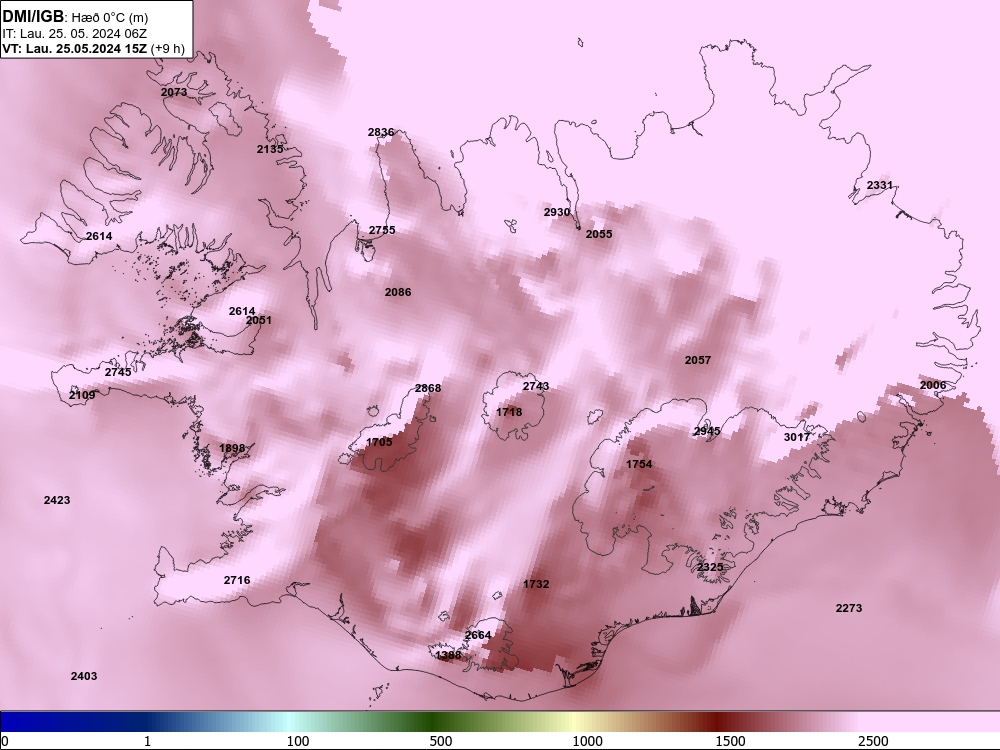
Task: Click the 2500 tick on the color scale
Action: point(873,741)
